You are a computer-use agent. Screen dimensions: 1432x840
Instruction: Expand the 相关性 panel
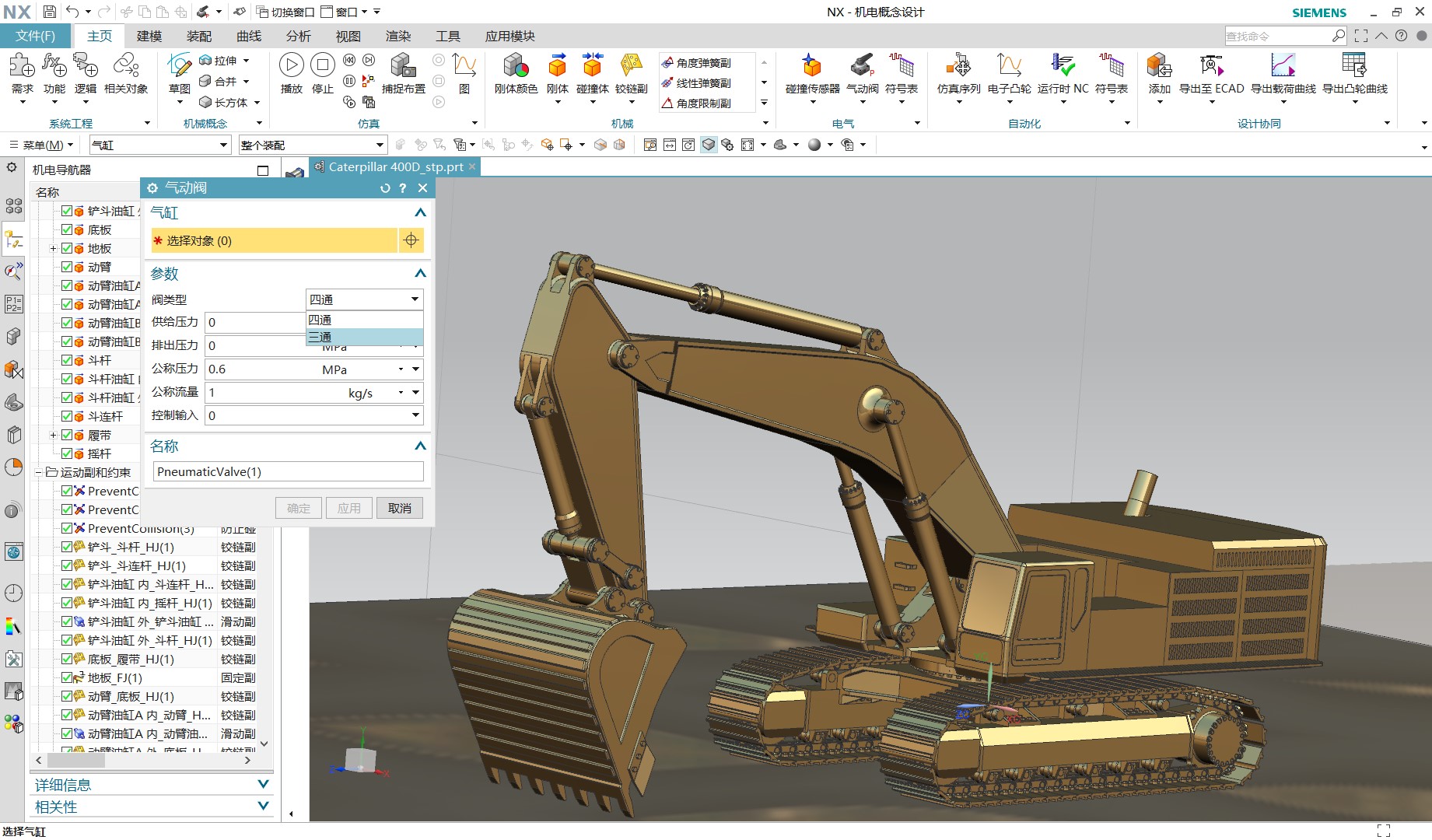pos(263,807)
